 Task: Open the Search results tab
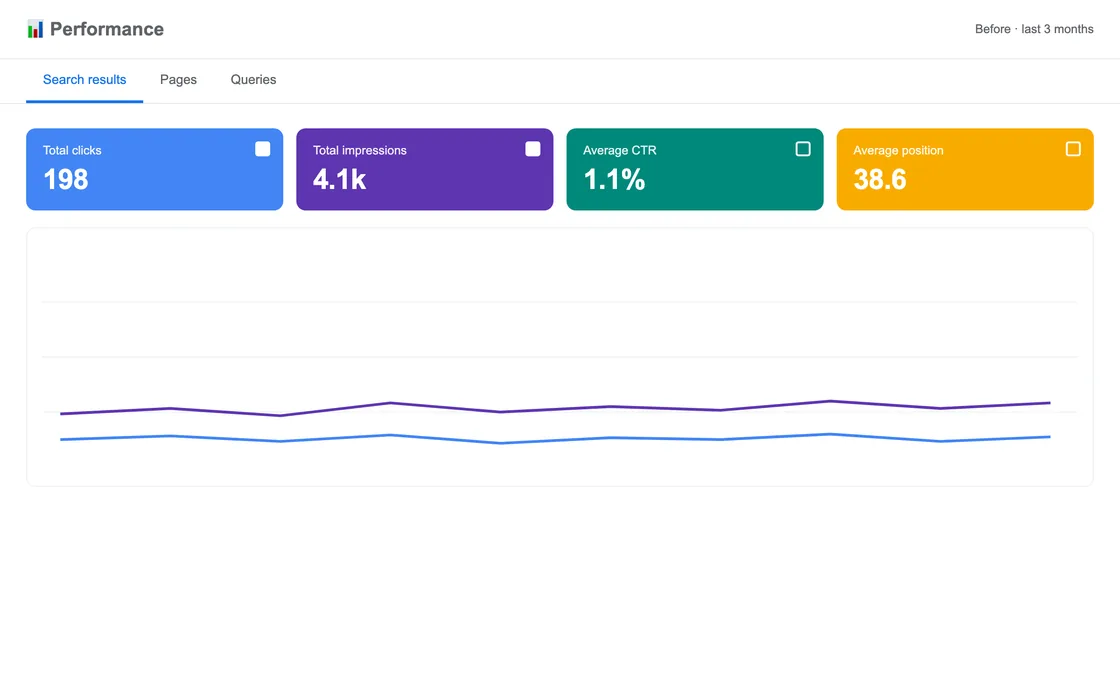coord(84,80)
